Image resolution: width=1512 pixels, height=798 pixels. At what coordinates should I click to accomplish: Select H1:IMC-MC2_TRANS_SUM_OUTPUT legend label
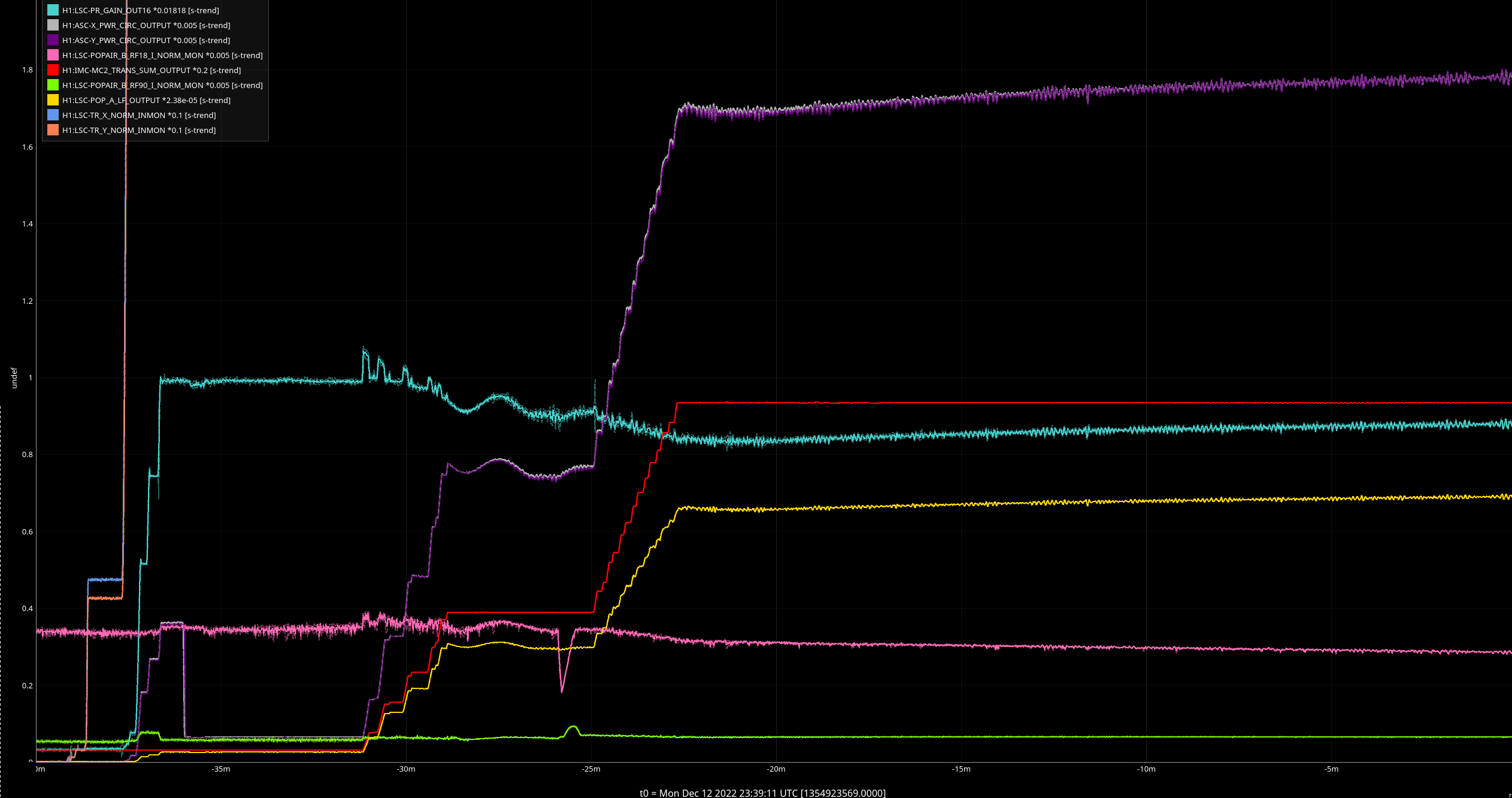pos(151,70)
